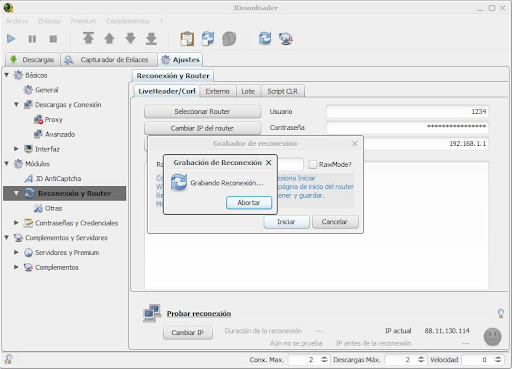Expand the Interfaz tree node
This screenshot has height=369, width=512.
[16, 149]
